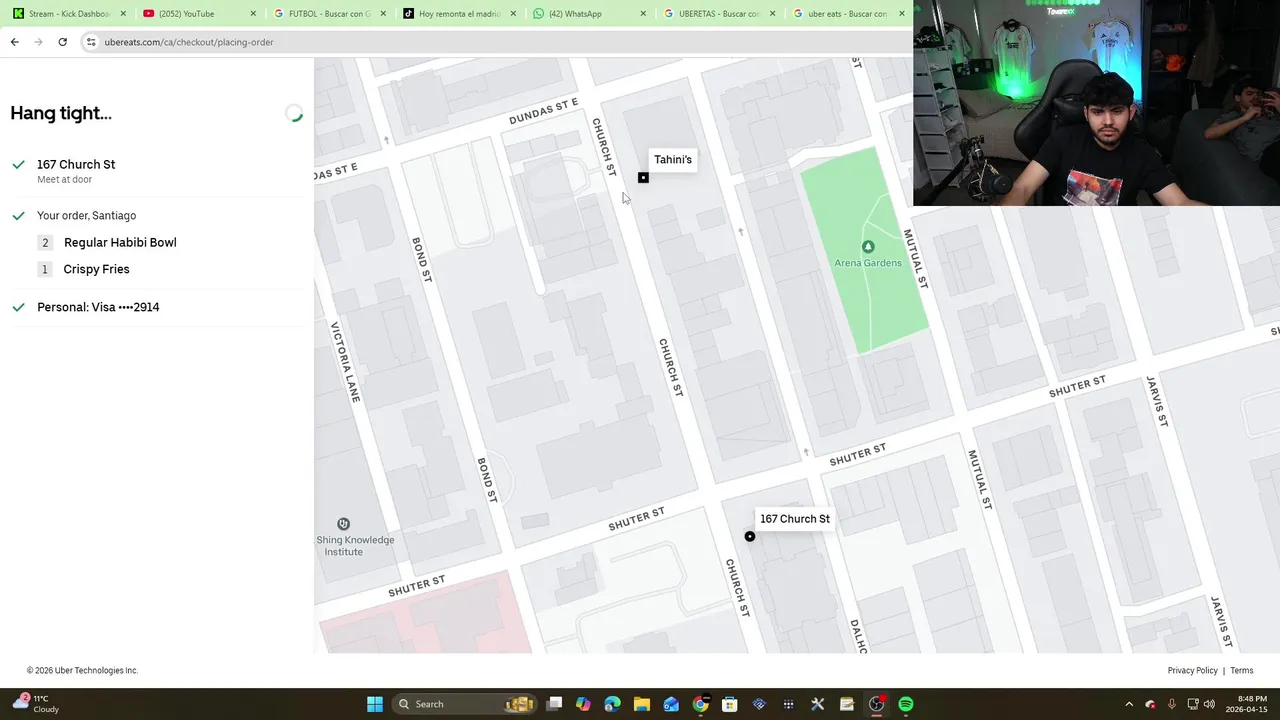View site information icon in address bar
This screenshot has height=720, width=1280.
coord(91,42)
